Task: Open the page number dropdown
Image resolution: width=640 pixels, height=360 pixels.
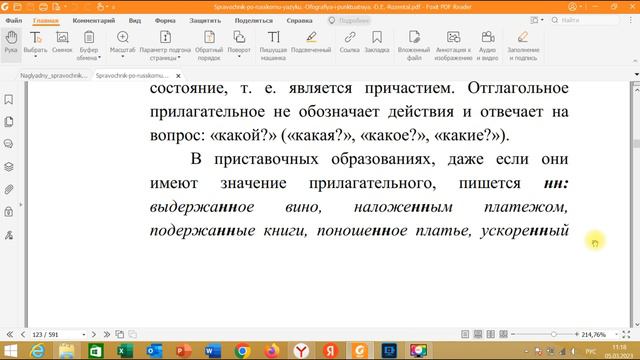Action: [84, 334]
